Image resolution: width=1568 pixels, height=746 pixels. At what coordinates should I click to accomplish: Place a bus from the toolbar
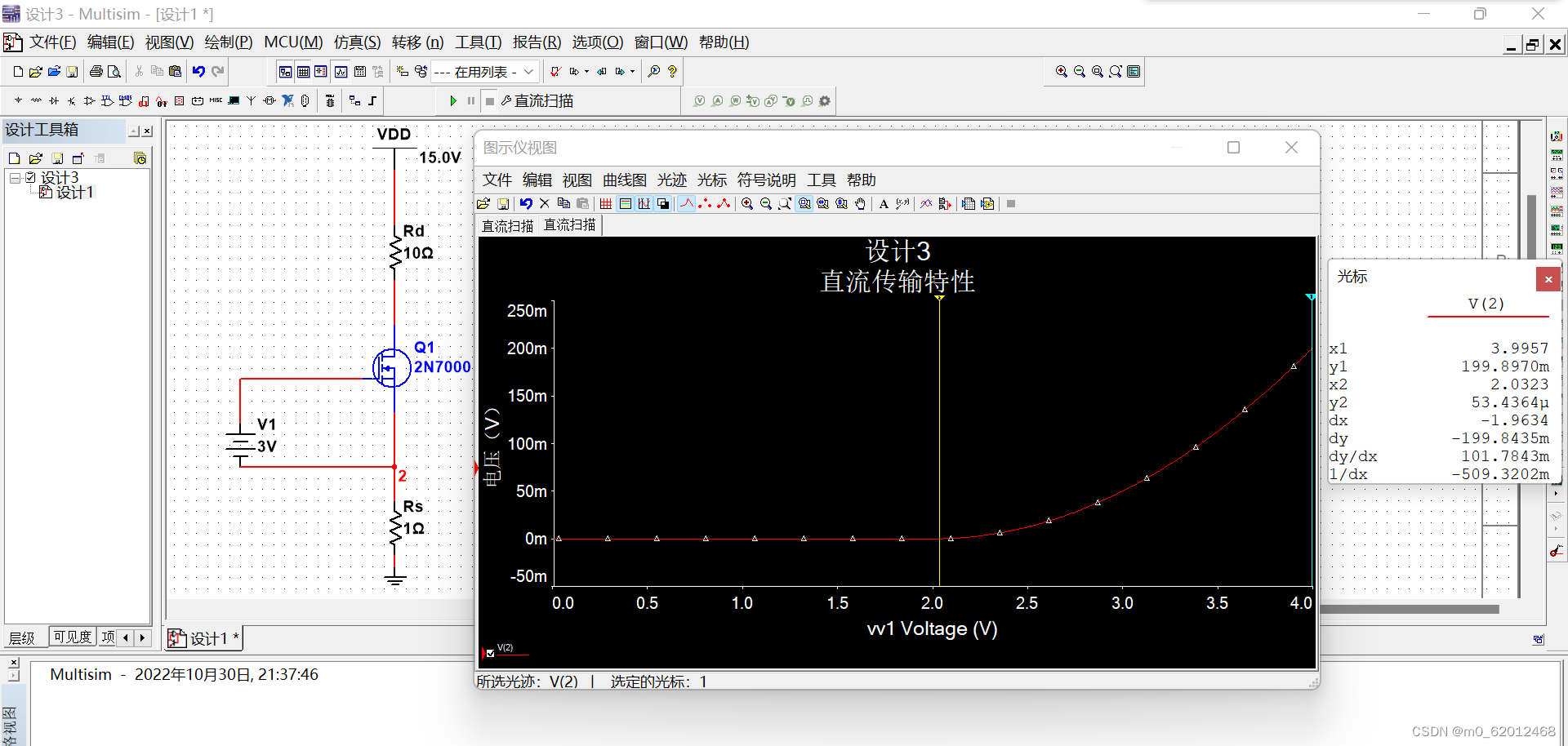[x=372, y=101]
